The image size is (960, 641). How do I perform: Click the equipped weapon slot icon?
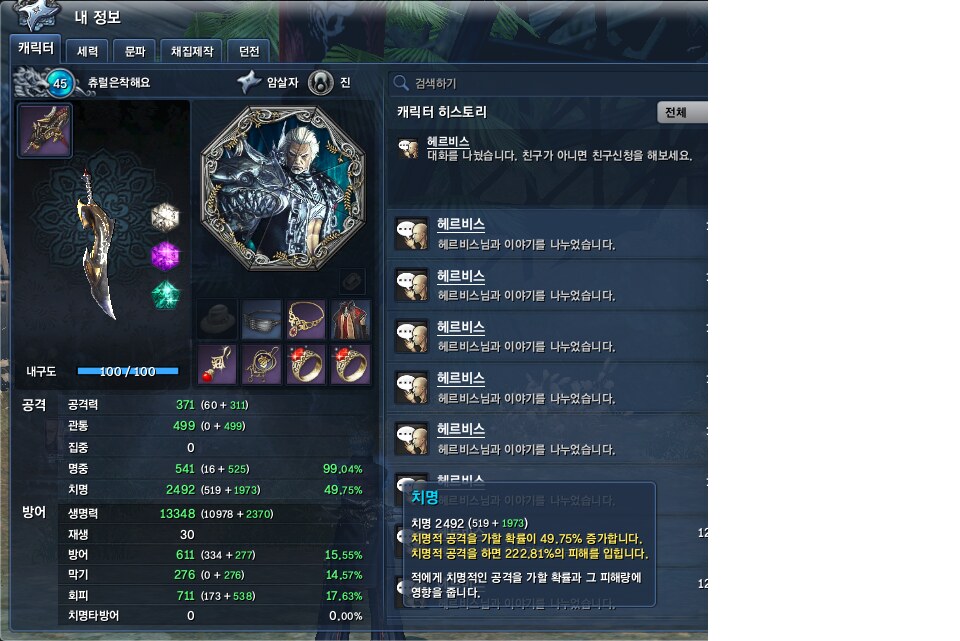(x=45, y=130)
